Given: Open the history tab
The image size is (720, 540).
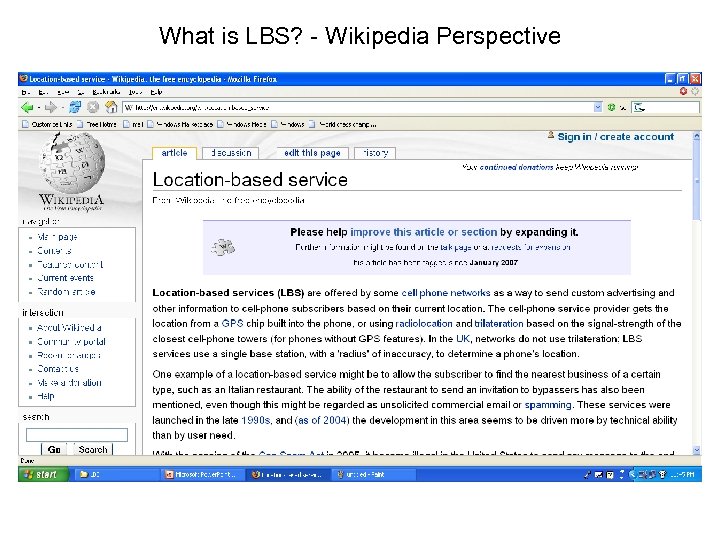Looking at the screenshot, I should (x=375, y=153).
